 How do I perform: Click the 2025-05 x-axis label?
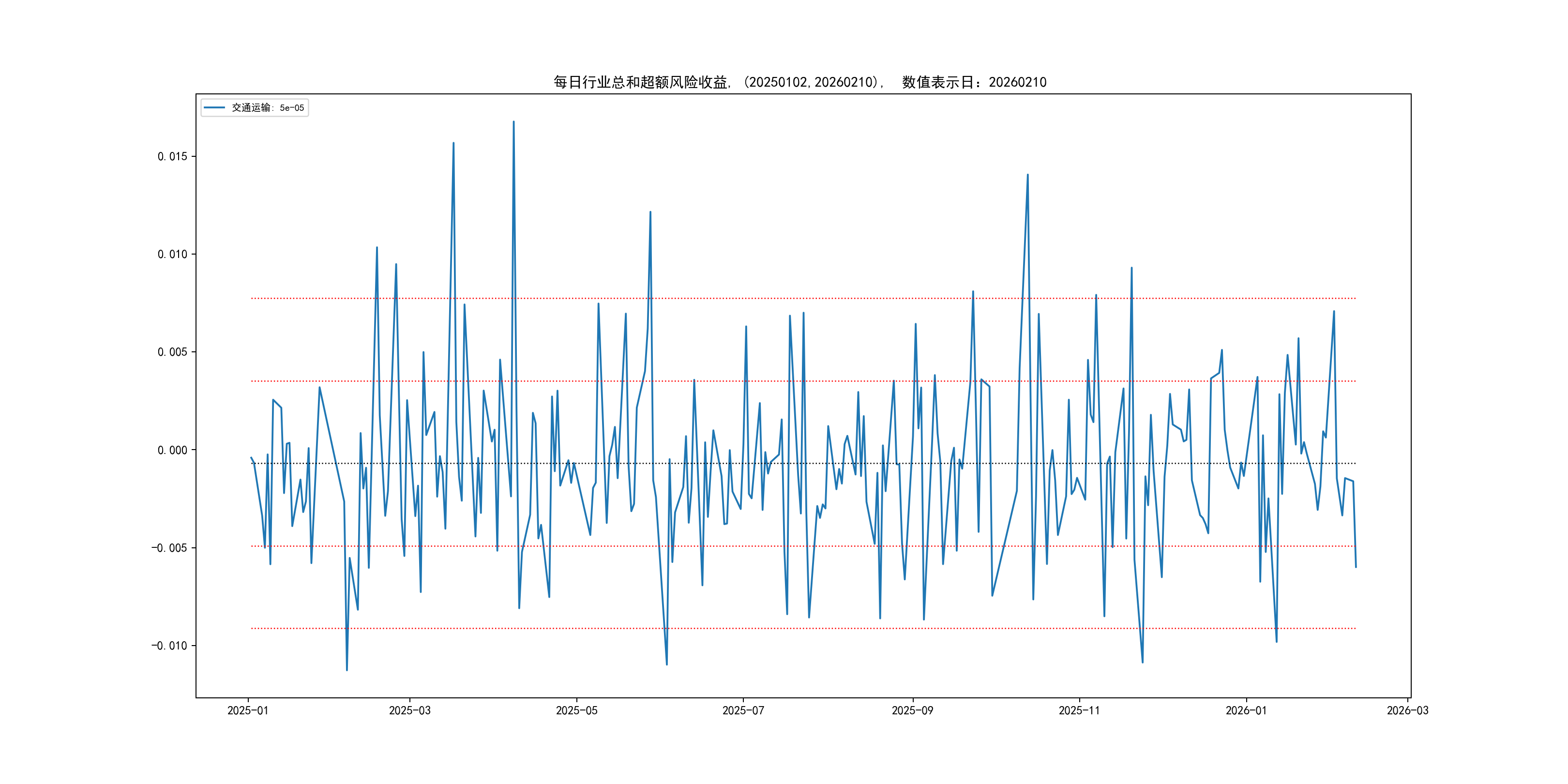tap(576, 710)
